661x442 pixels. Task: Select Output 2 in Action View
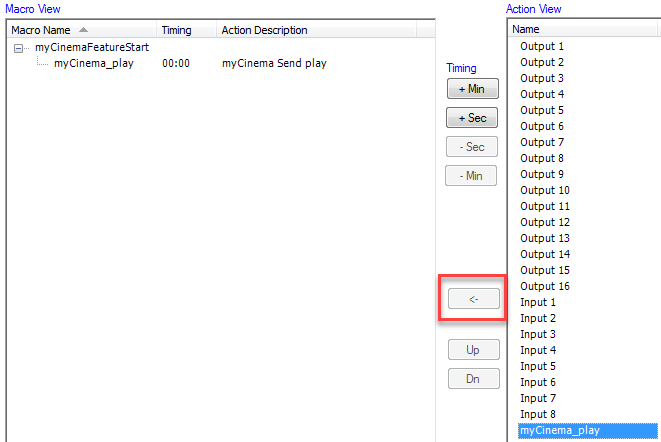(542, 62)
